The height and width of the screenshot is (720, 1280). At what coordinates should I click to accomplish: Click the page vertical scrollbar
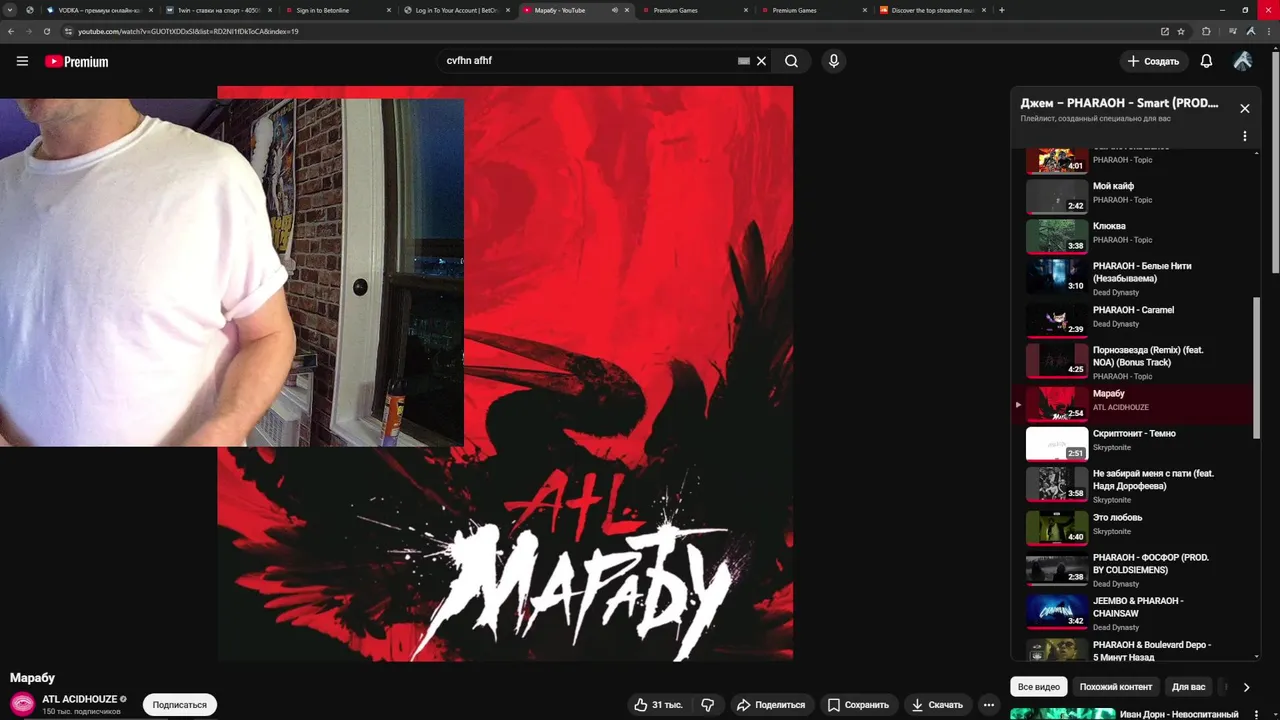[1275, 164]
